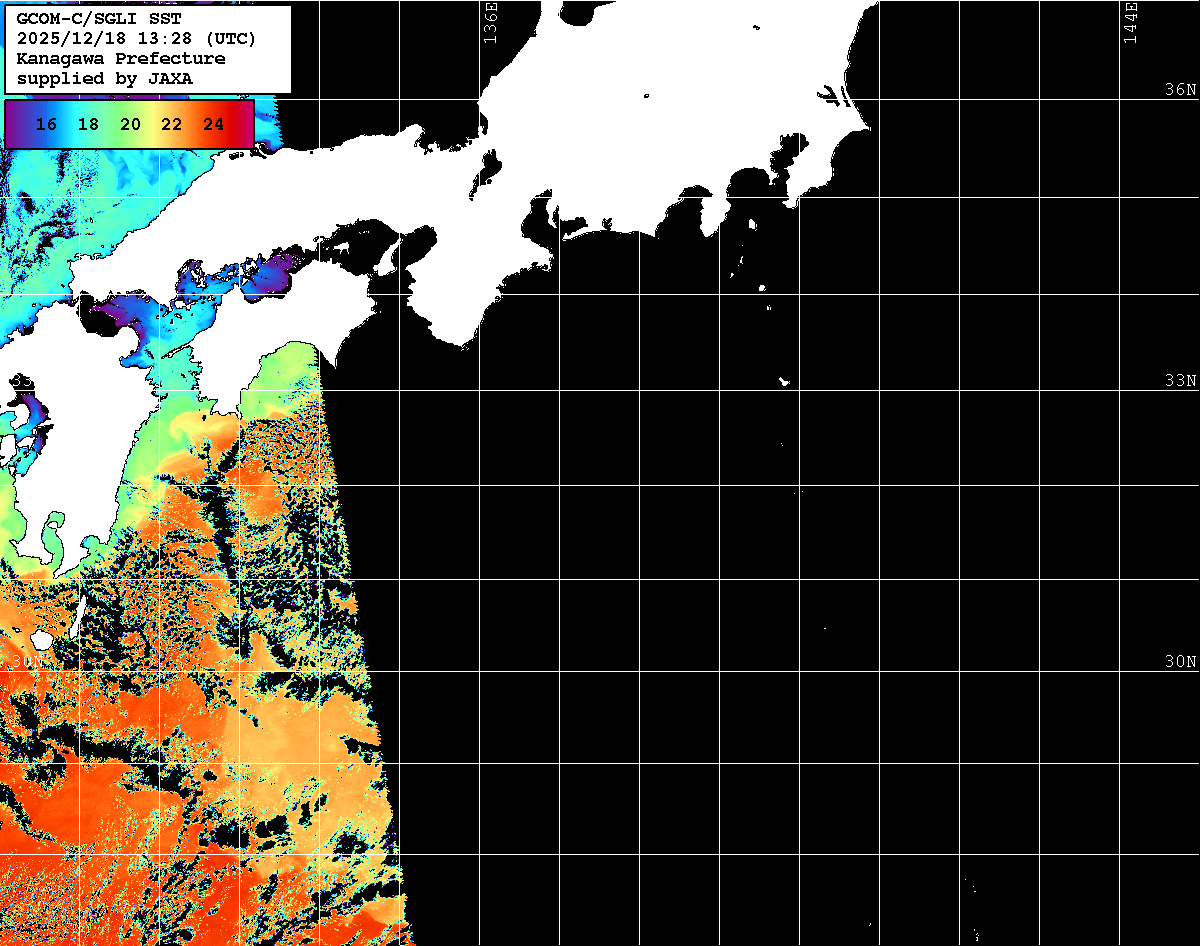Viewport: 1200px width, 946px height.
Task: Pick the 18 value on color legend
Action: 88,125
